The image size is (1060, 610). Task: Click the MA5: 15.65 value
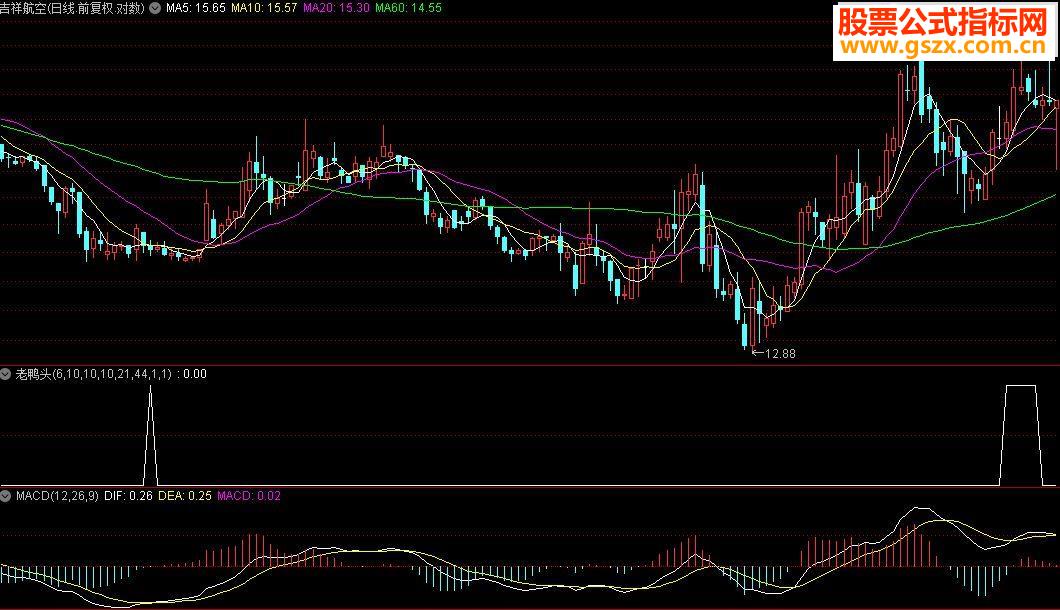coord(195,8)
